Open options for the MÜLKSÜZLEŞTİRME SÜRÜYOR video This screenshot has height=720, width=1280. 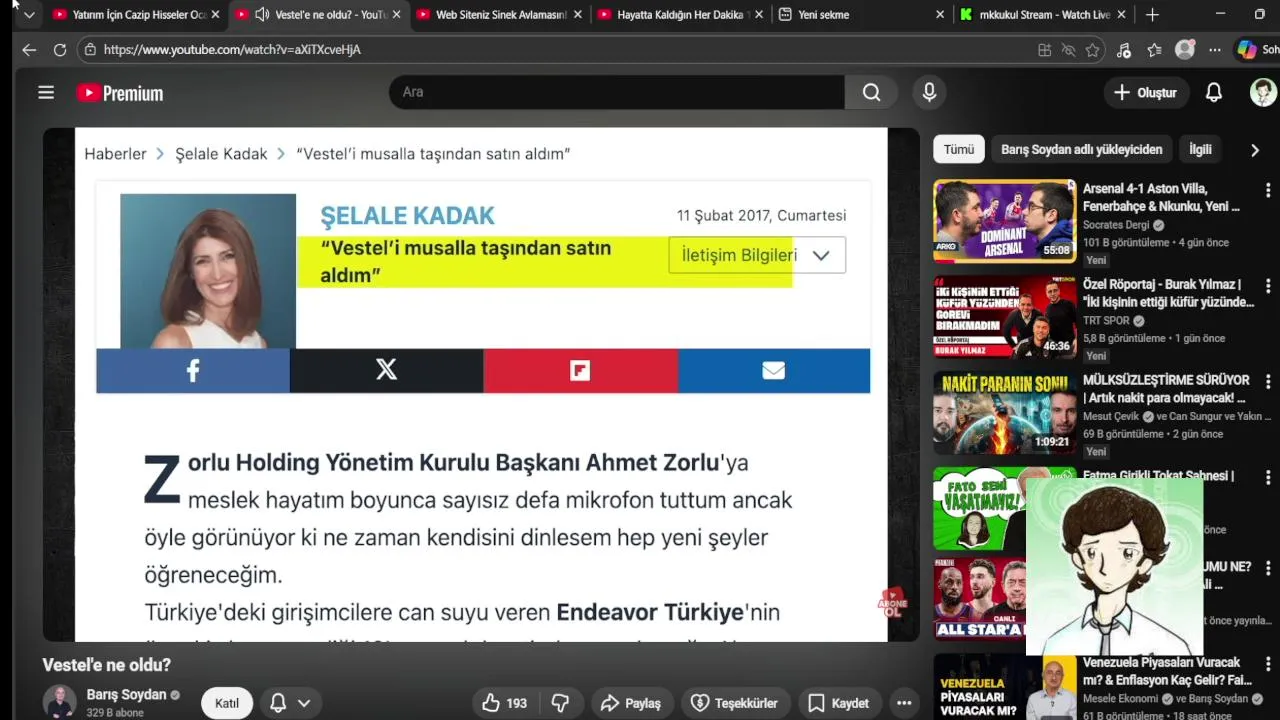pyautogui.click(x=1268, y=382)
